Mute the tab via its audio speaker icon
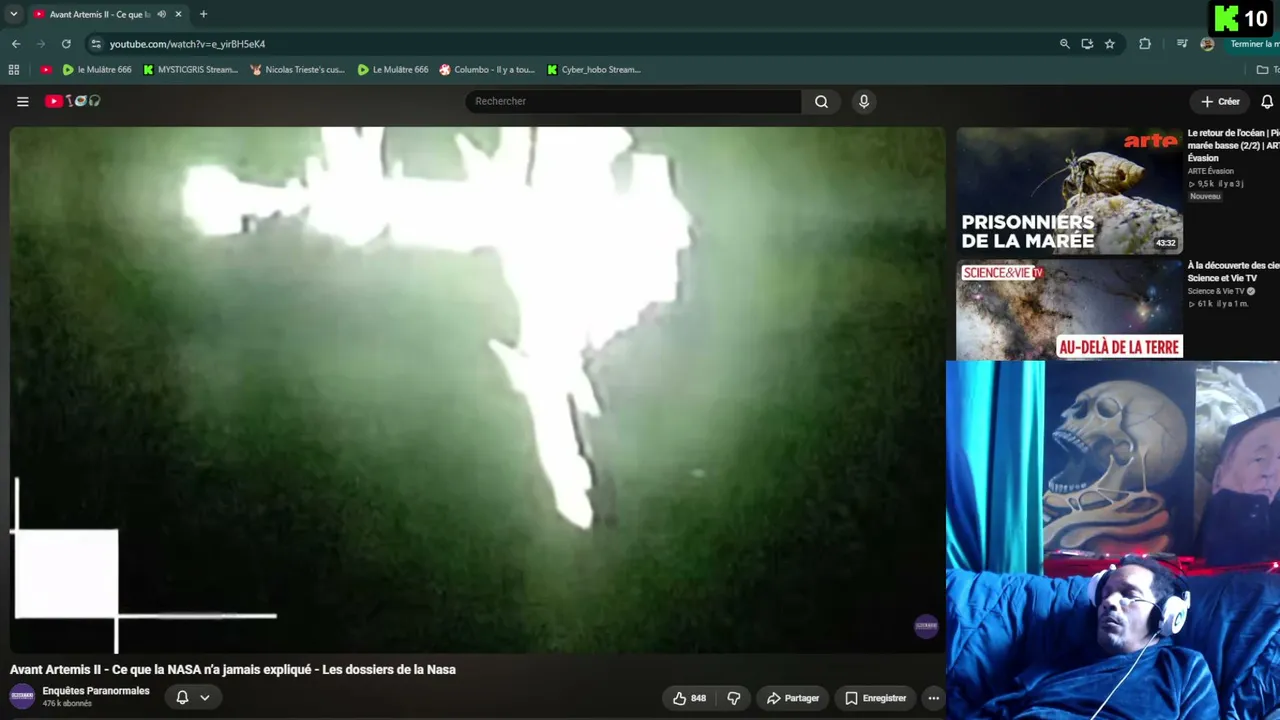Screen dimensions: 1280x720 (162, 14)
